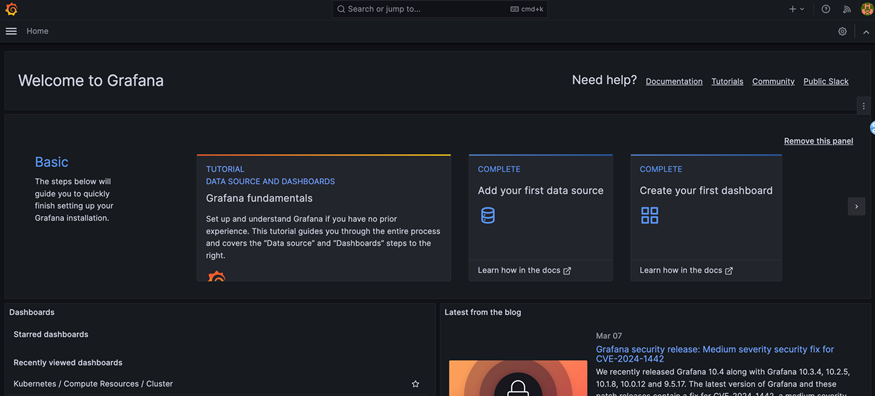
Task: Click the Search or jump to field
Action: click(x=440, y=9)
